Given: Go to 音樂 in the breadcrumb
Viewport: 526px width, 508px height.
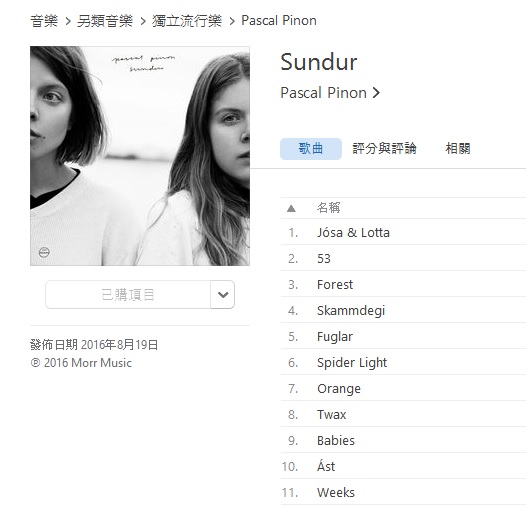Looking at the screenshot, I should pyautogui.click(x=44, y=21).
